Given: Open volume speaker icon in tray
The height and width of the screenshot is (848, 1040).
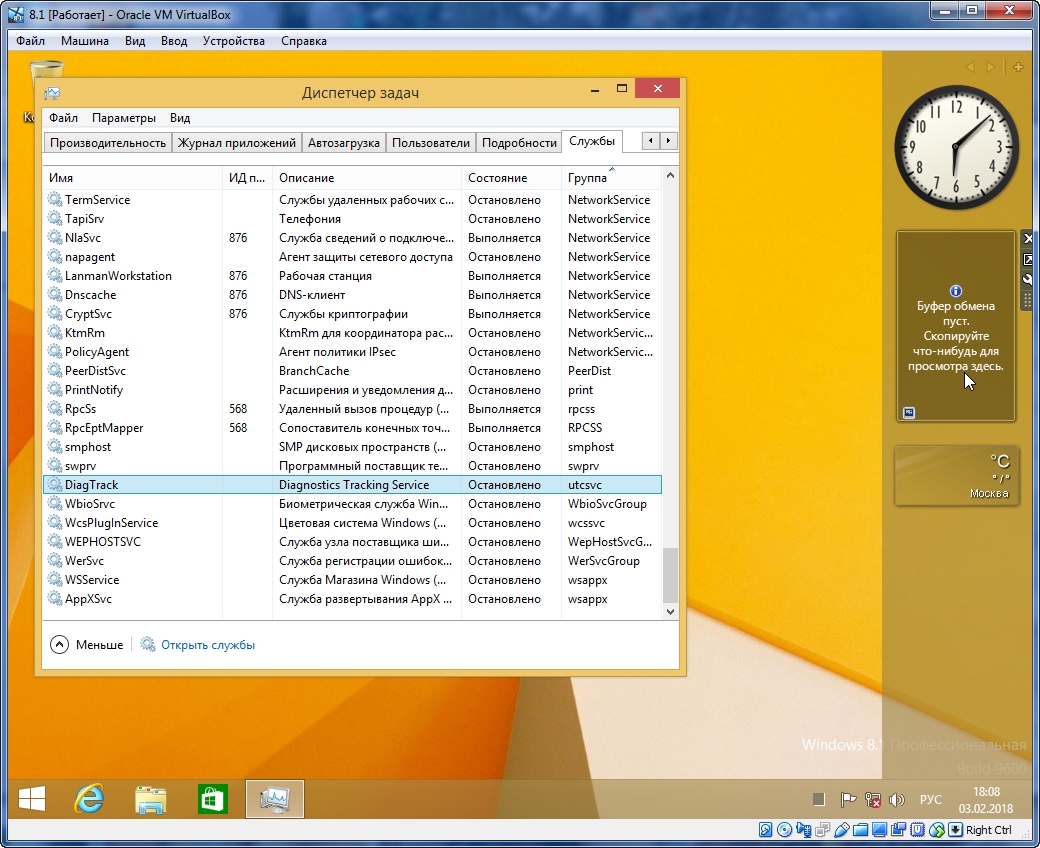Looking at the screenshot, I should pyautogui.click(x=897, y=800).
